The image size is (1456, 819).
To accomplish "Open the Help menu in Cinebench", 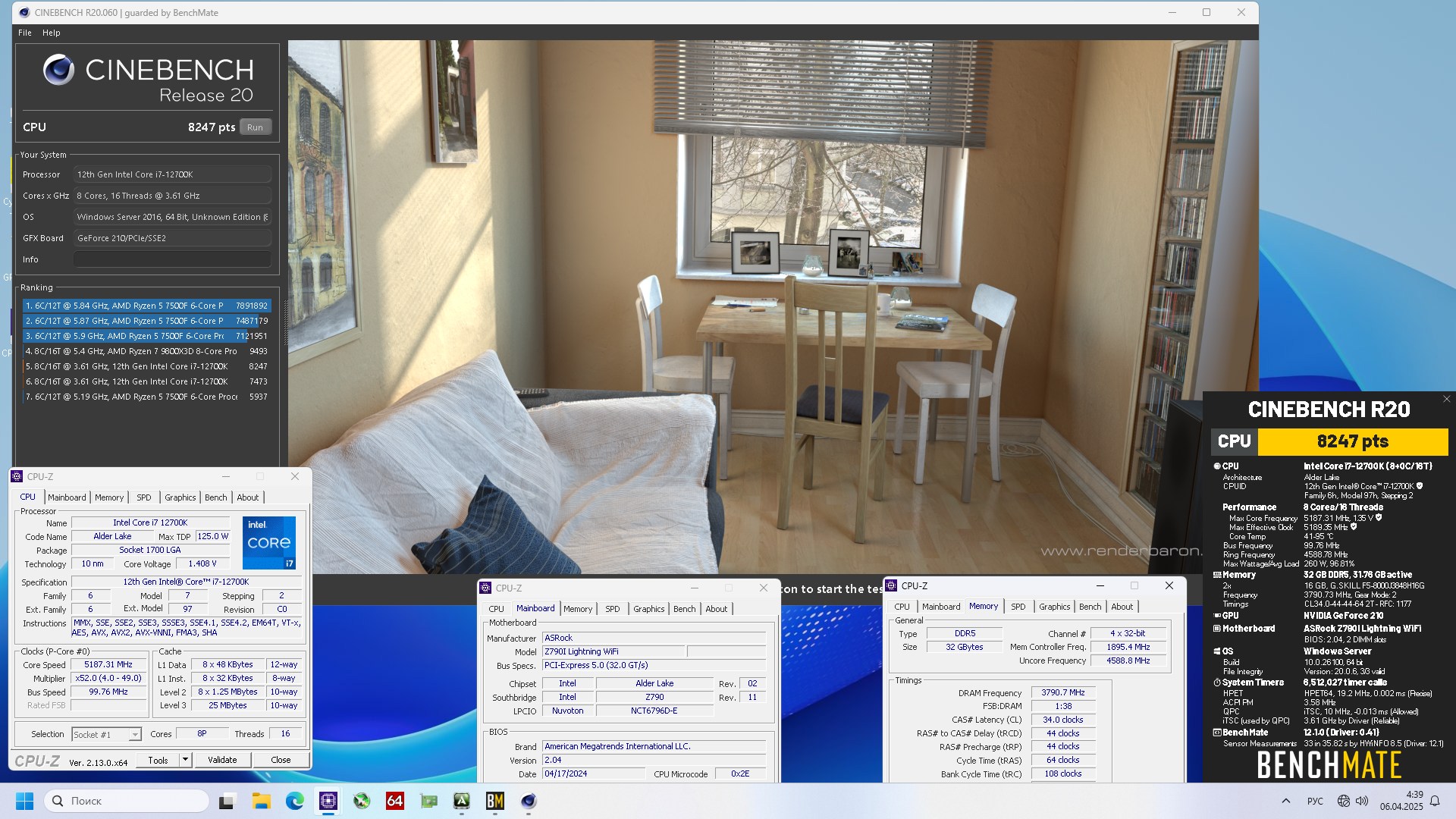I will coord(52,33).
